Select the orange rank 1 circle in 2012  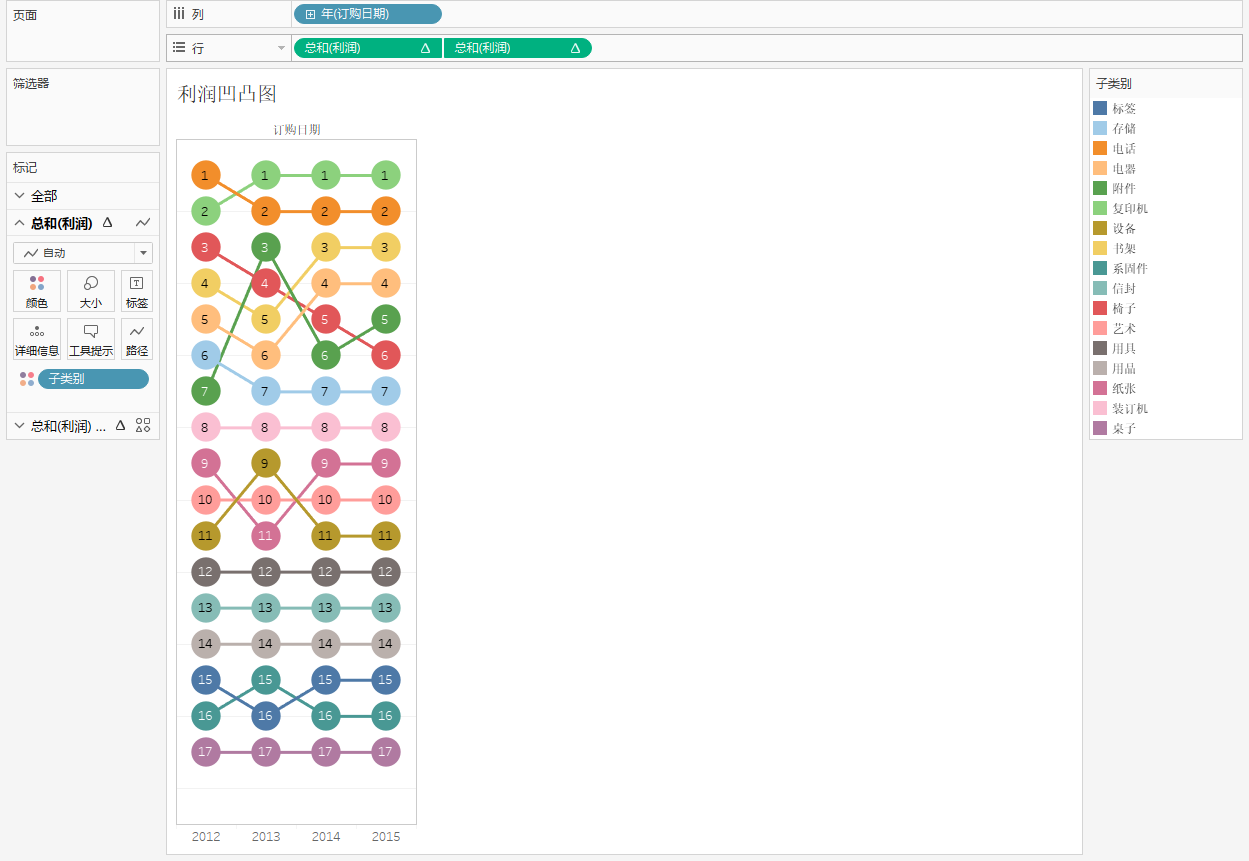point(205,175)
